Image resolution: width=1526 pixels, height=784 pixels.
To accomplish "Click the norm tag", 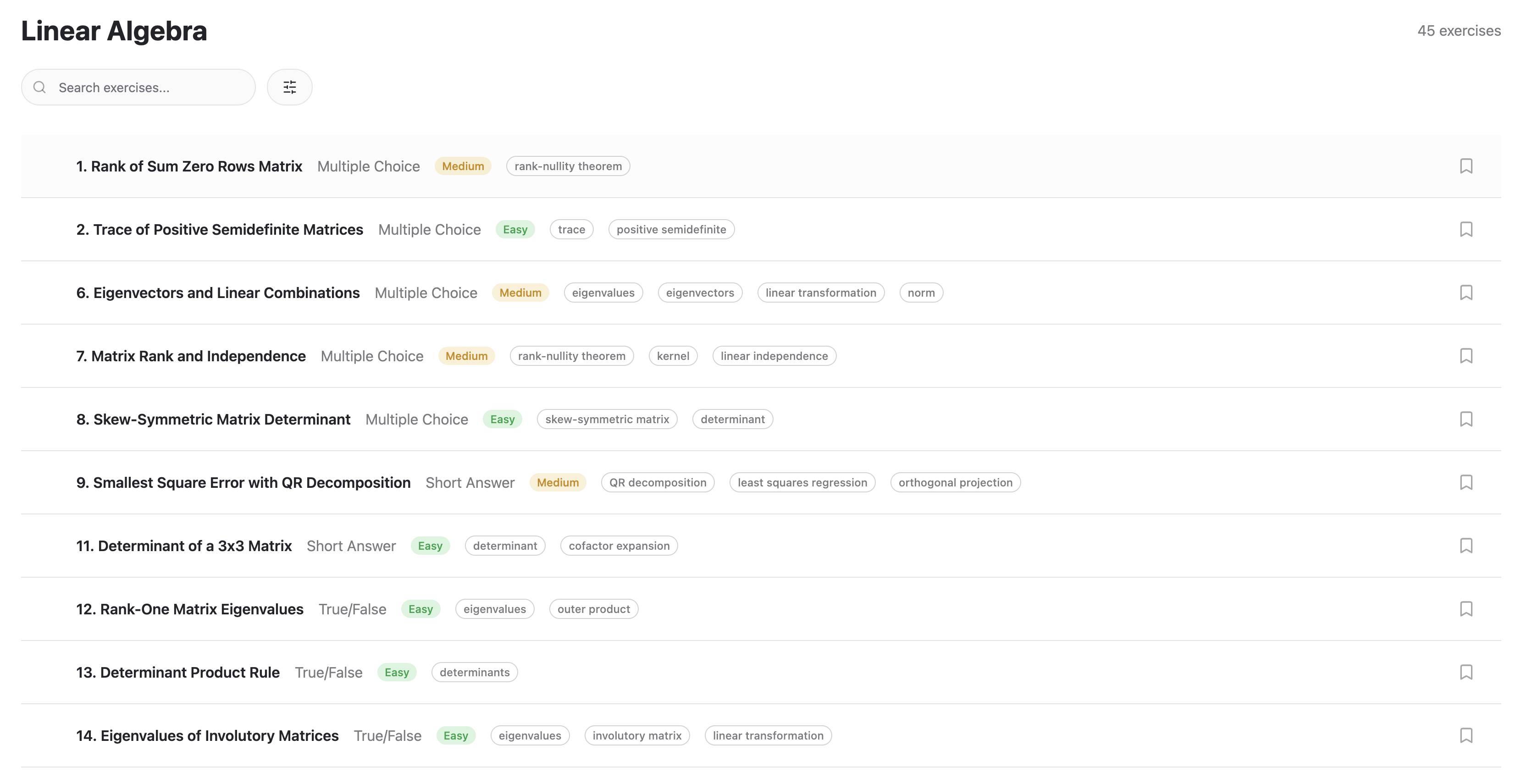I will click(x=921, y=293).
